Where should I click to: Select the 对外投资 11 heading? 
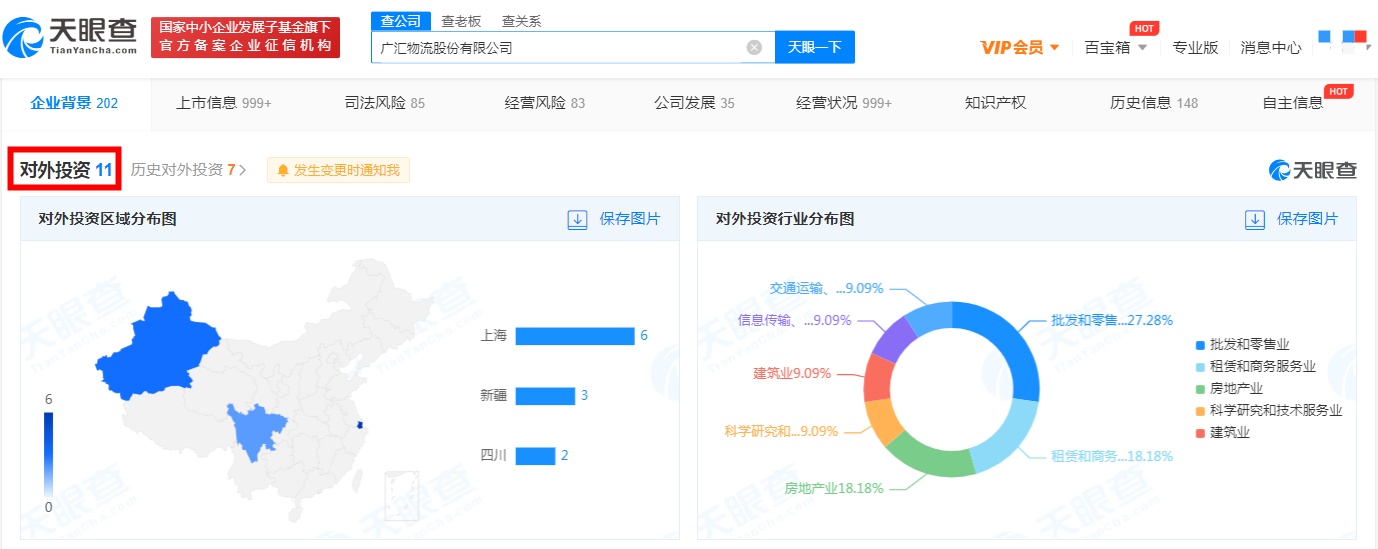click(x=66, y=170)
